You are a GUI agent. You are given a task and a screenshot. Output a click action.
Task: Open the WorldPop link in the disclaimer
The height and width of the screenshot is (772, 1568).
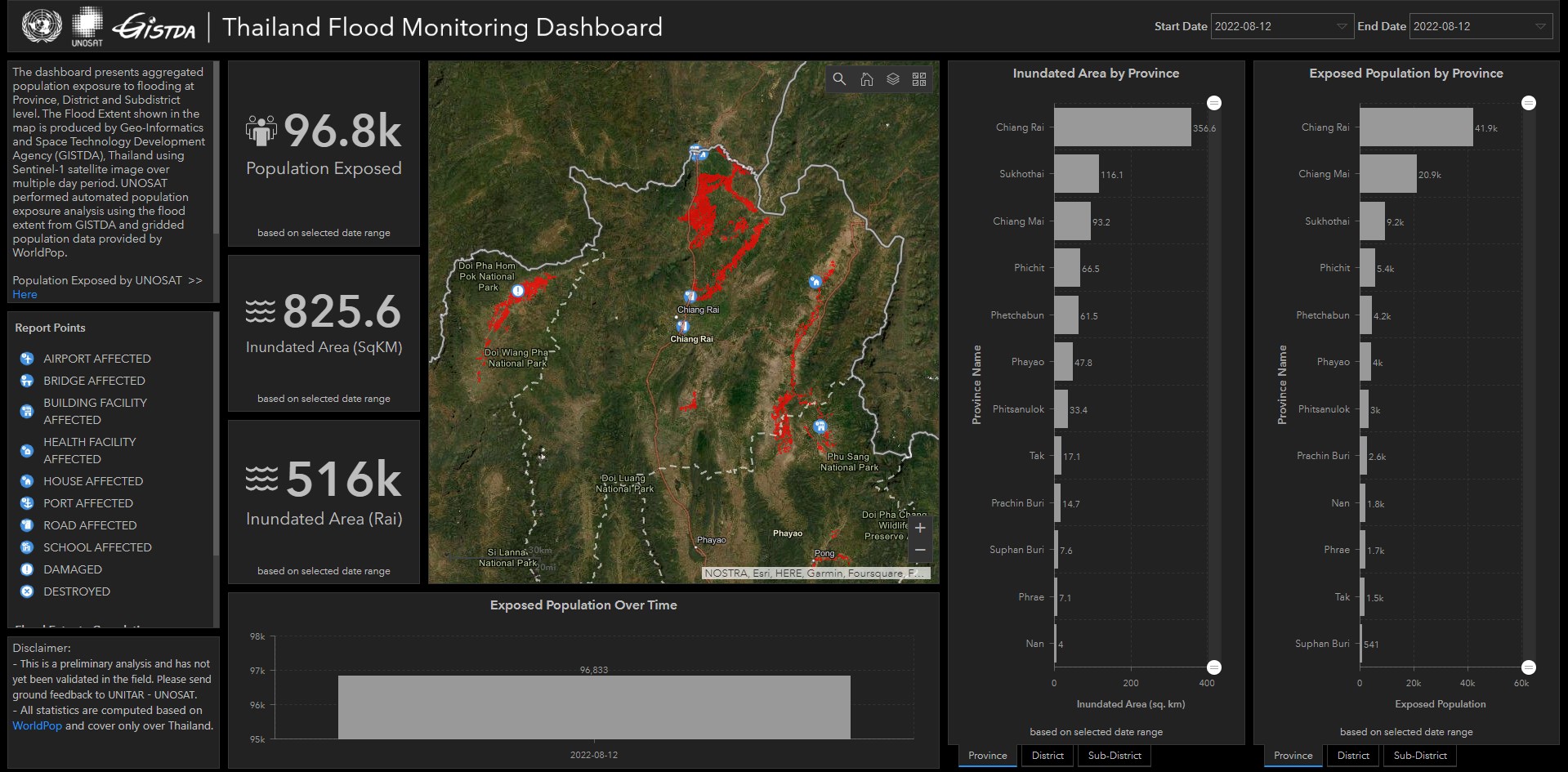37,725
